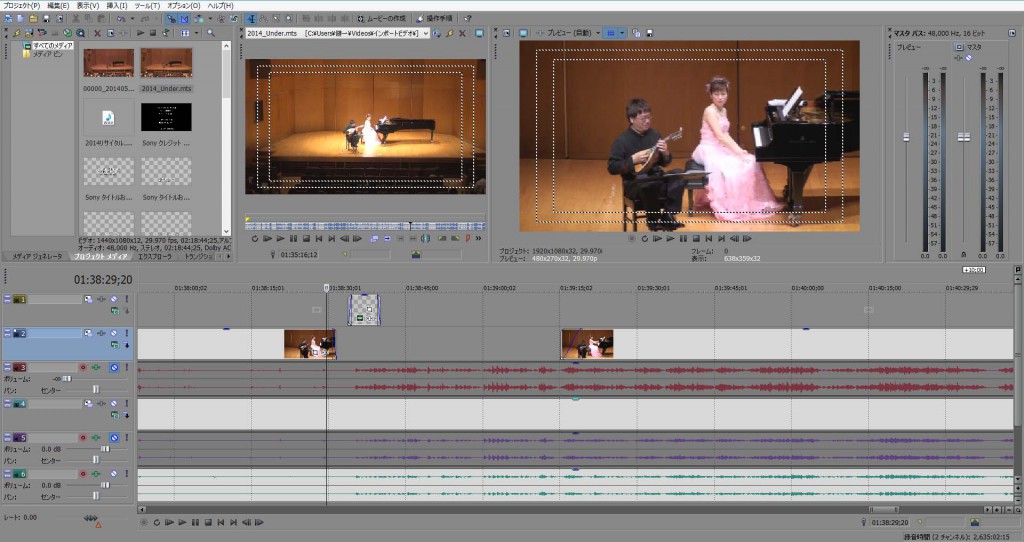Open the プロジェクト(P) menu
Viewport: 1024px width, 542px height.
(22, 5)
